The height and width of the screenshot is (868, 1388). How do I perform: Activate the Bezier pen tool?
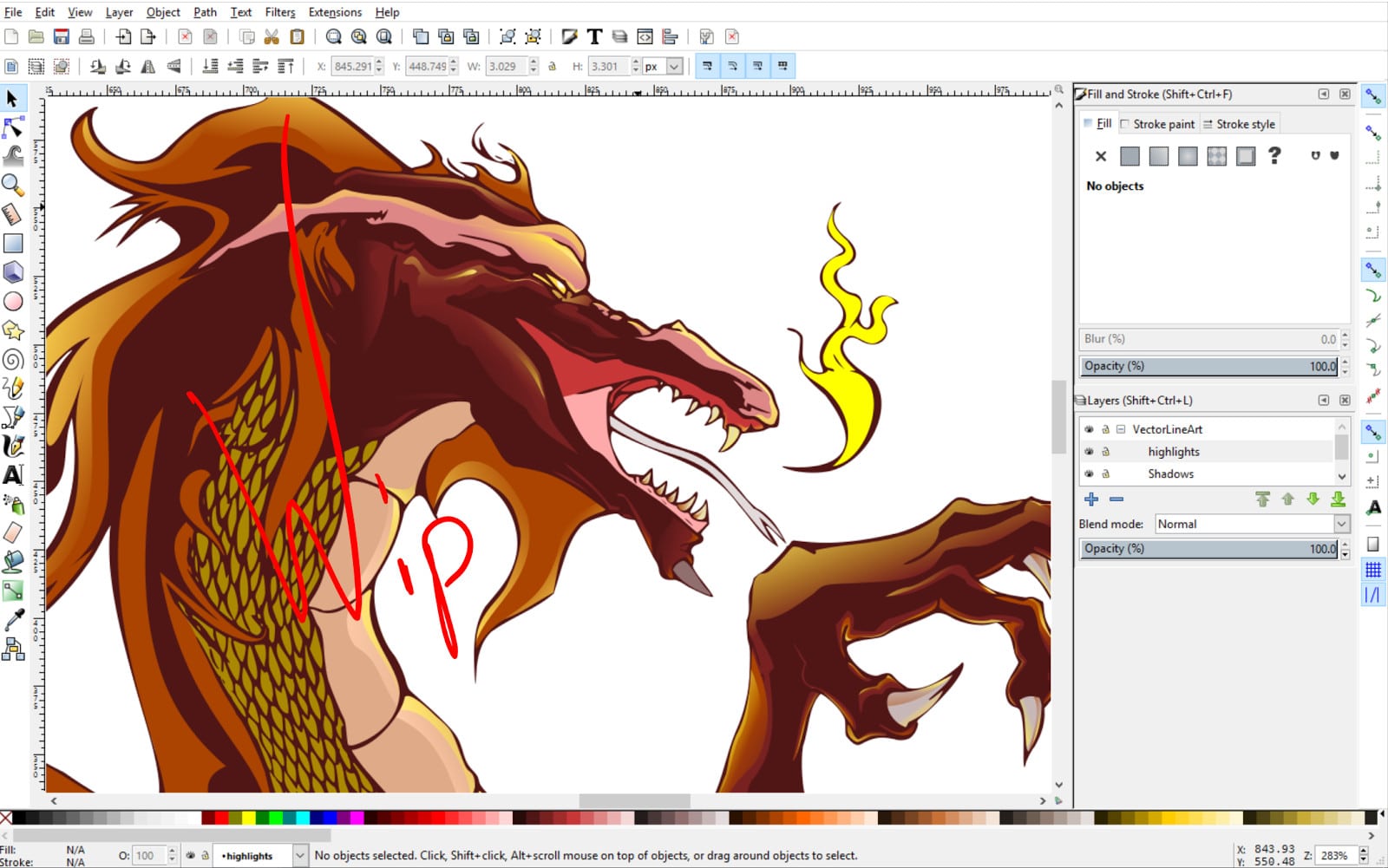pyautogui.click(x=14, y=417)
